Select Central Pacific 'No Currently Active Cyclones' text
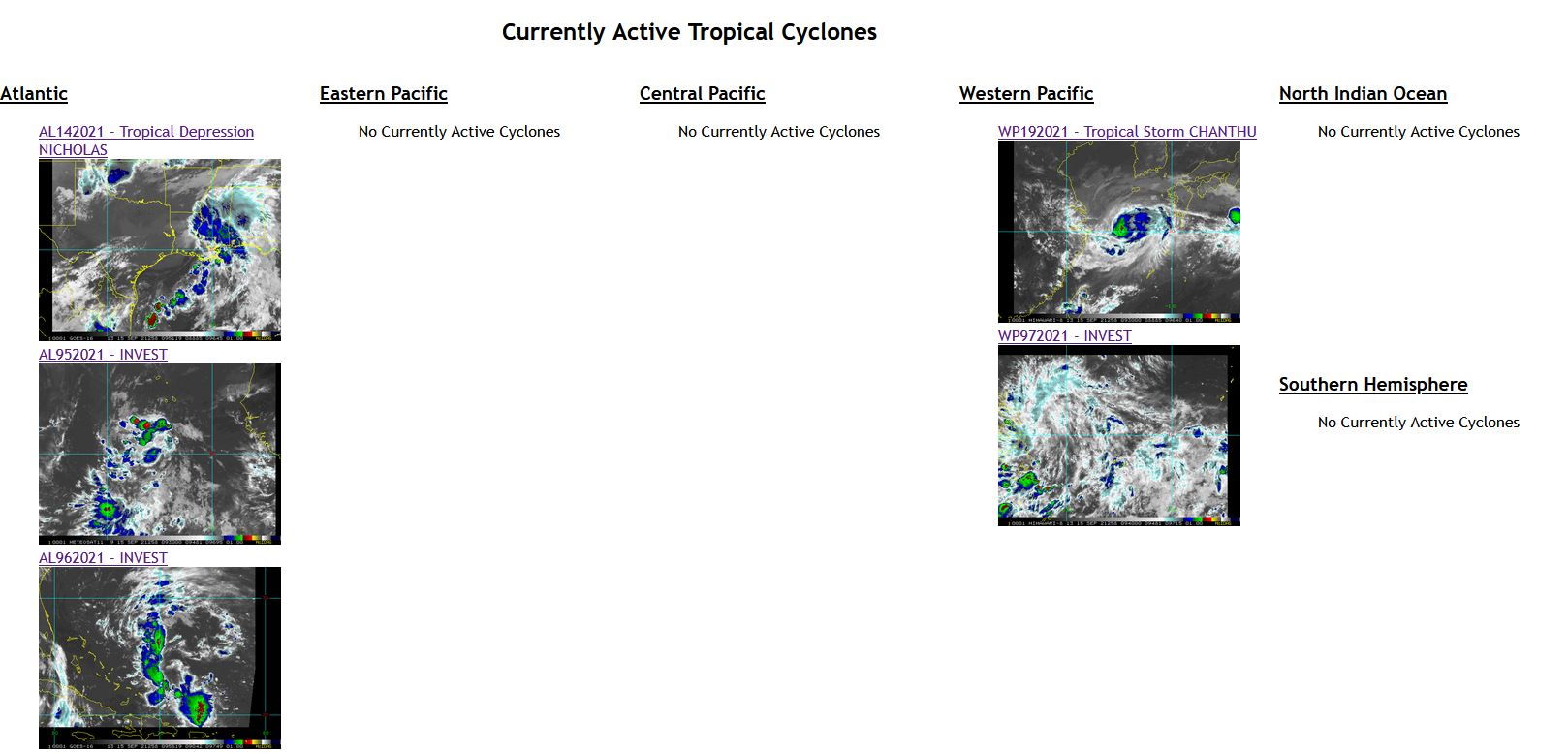This screenshot has height=754, width=1568. 779,132
